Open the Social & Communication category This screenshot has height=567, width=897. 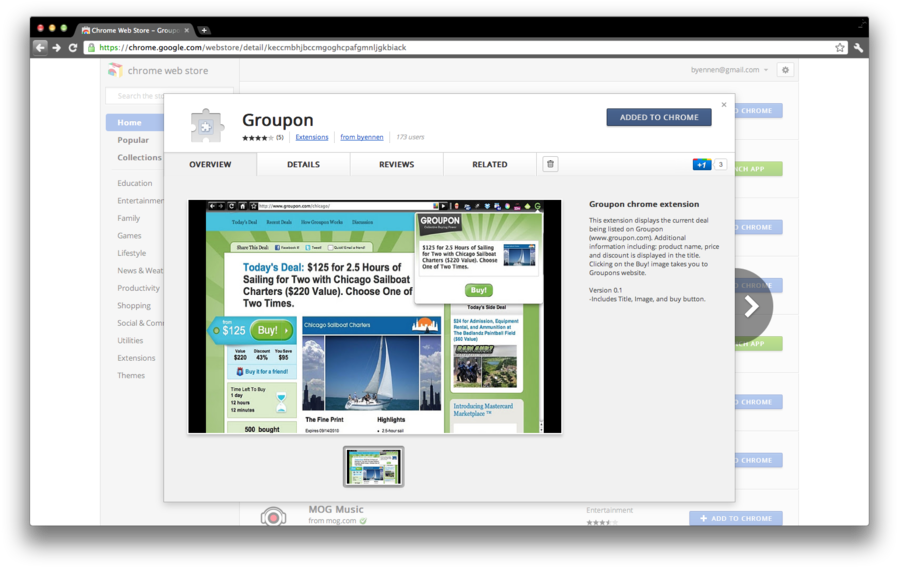tap(140, 323)
